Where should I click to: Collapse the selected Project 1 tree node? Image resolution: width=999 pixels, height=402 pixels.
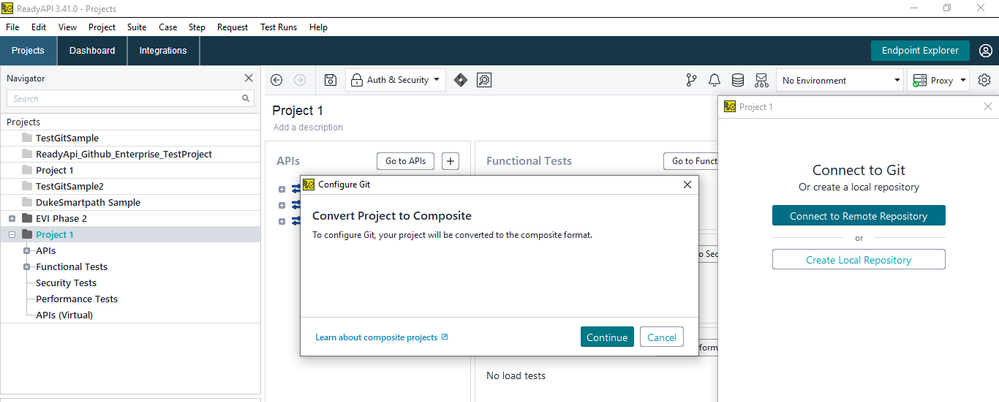(x=12, y=234)
